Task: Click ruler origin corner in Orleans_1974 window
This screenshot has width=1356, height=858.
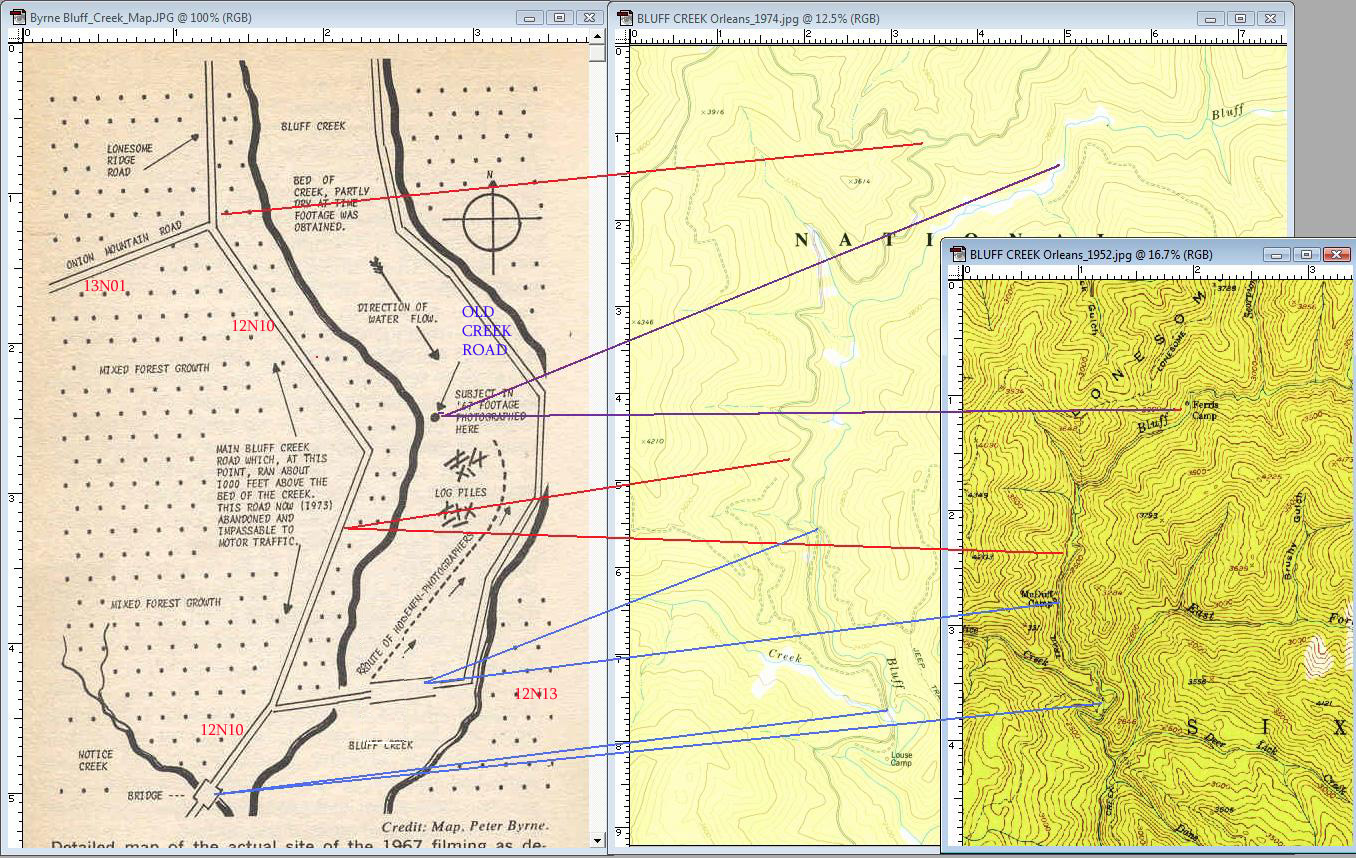Action: pos(622,38)
